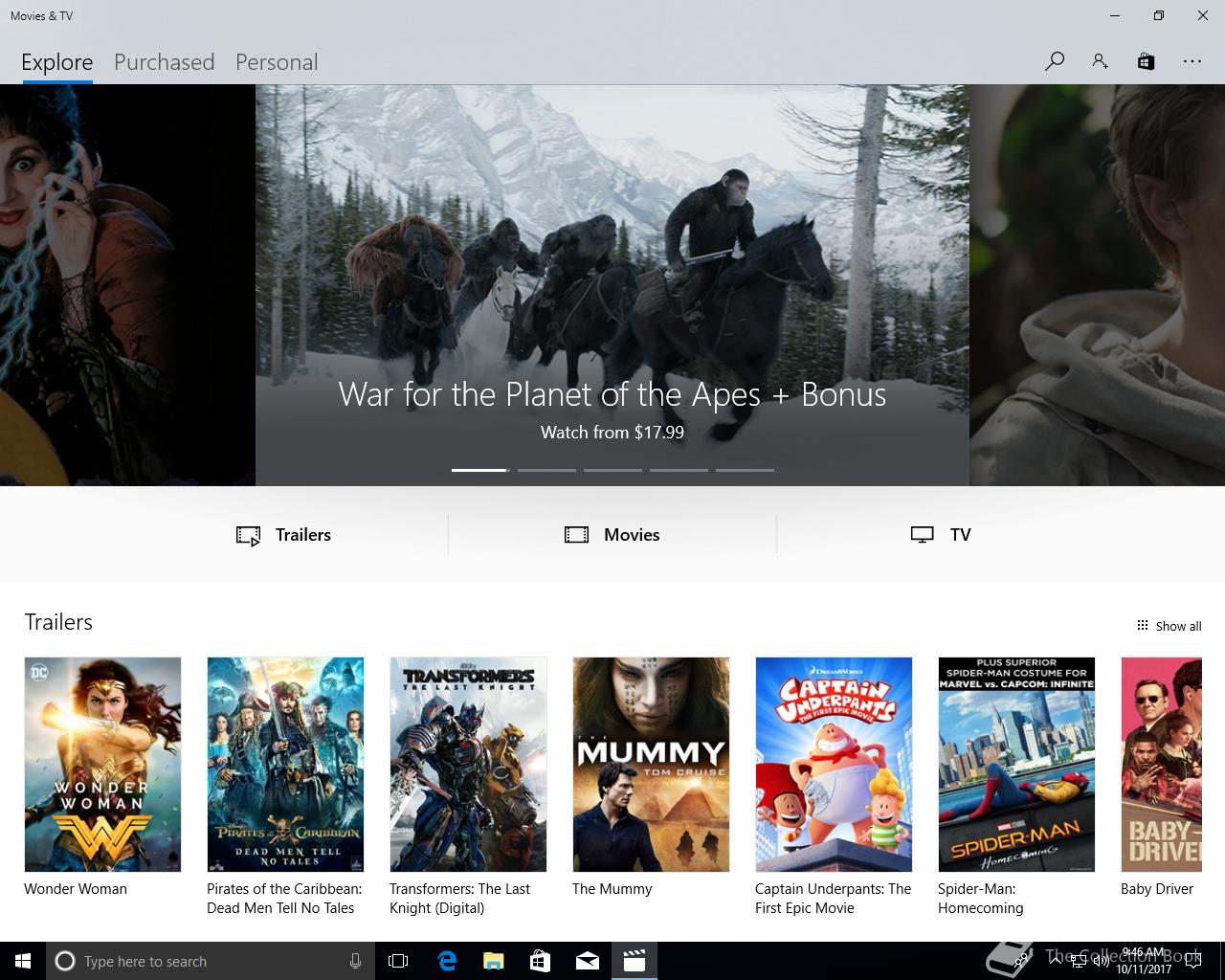This screenshot has width=1225, height=980.
Task: Open Spider-Man: Homecoming poster
Action: pyautogui.click(x=1016, y=764)
